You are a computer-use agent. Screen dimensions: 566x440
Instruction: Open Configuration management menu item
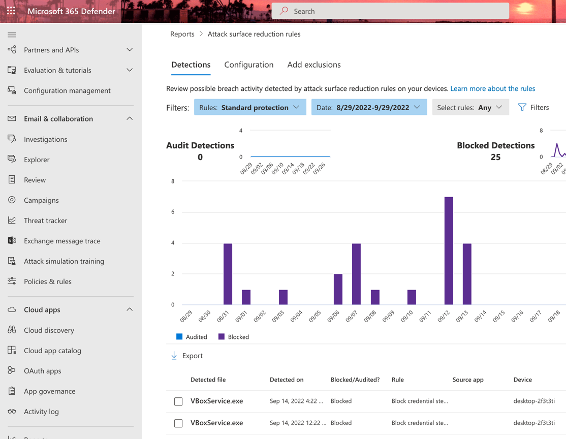(x=67, y=91)
